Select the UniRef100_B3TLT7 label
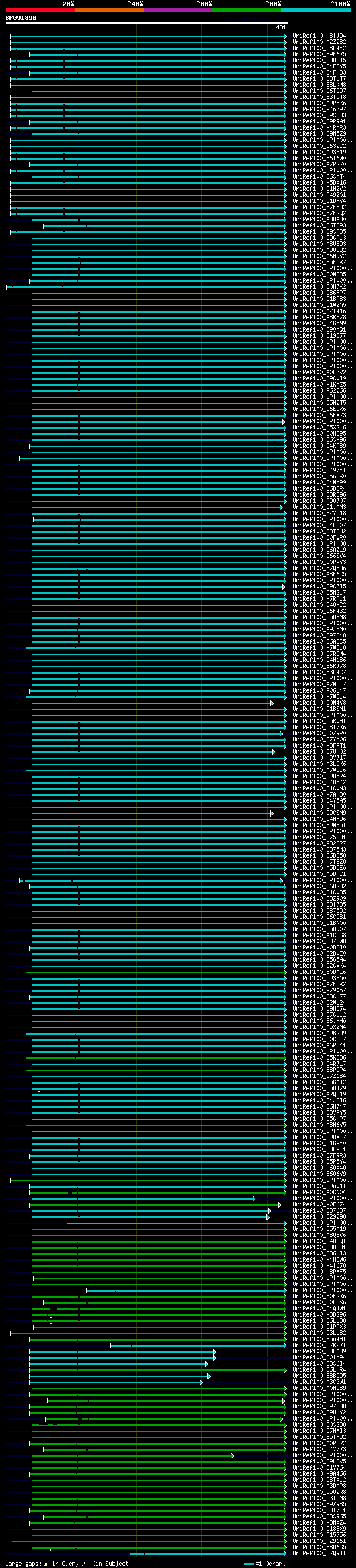This screenshot has width=356, height=1568. (x=319, y=78)
